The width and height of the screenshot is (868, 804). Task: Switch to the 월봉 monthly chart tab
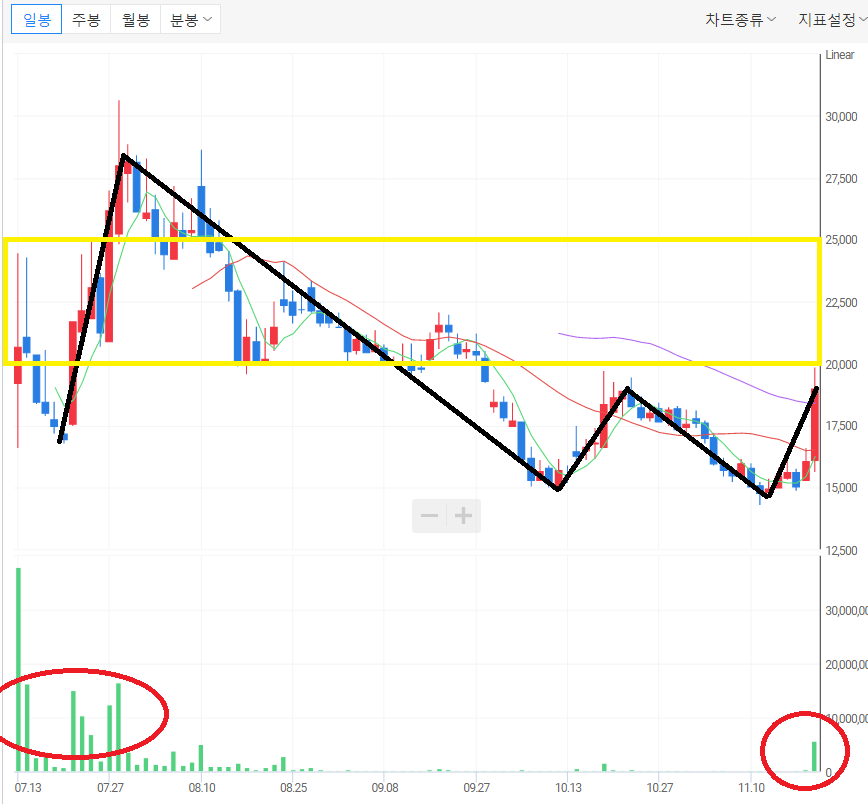coord(136,20)
